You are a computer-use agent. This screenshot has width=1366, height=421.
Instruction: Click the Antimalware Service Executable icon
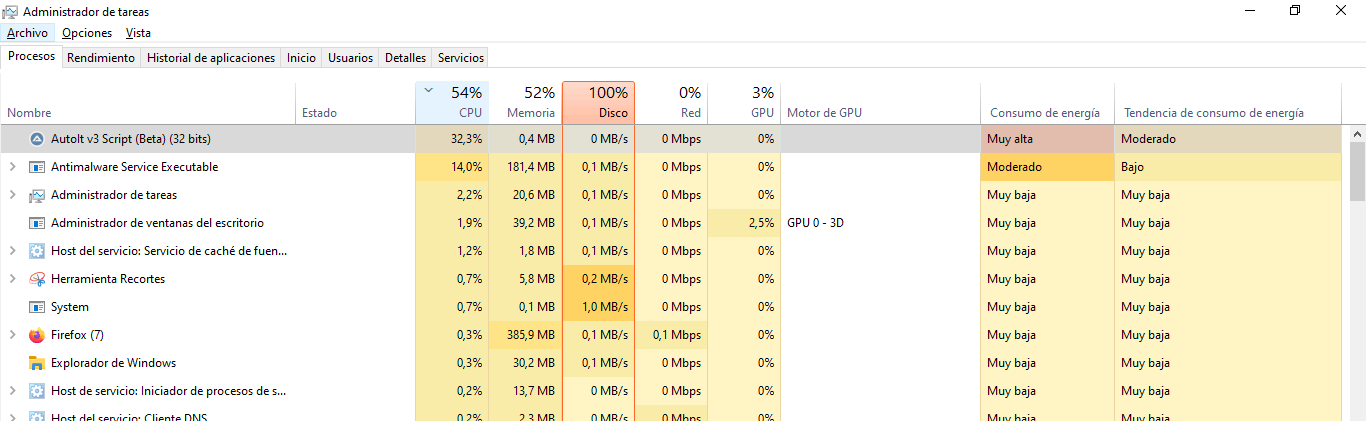[37, 167]
